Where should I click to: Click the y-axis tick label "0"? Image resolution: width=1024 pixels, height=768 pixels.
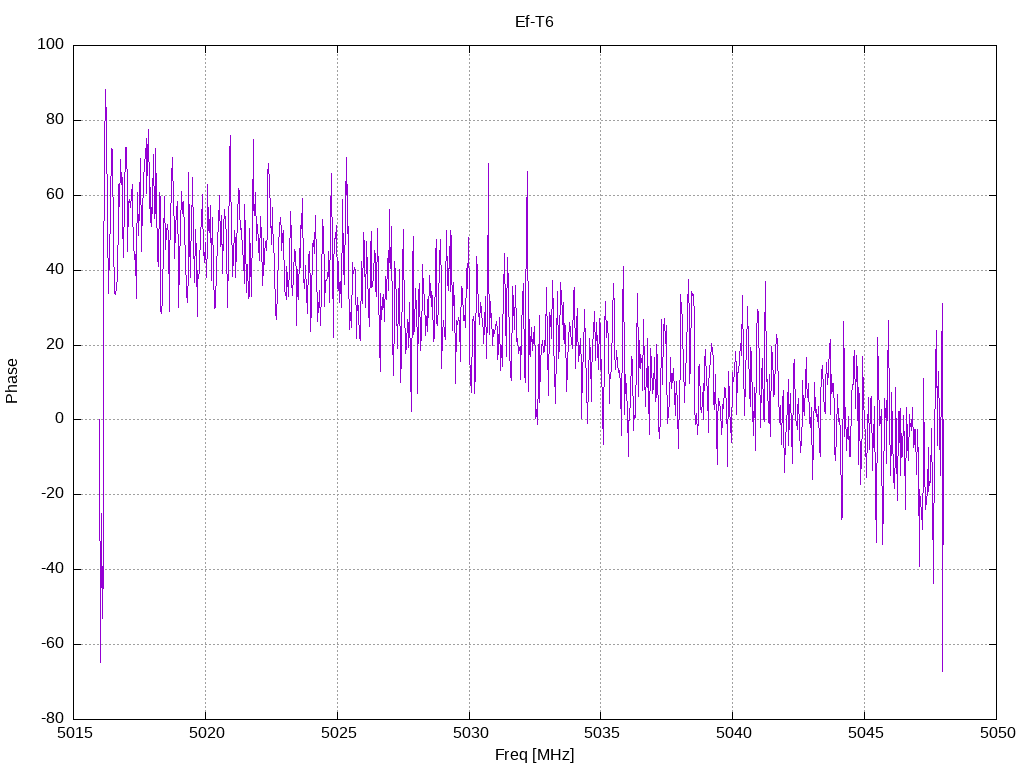(59, 419)
